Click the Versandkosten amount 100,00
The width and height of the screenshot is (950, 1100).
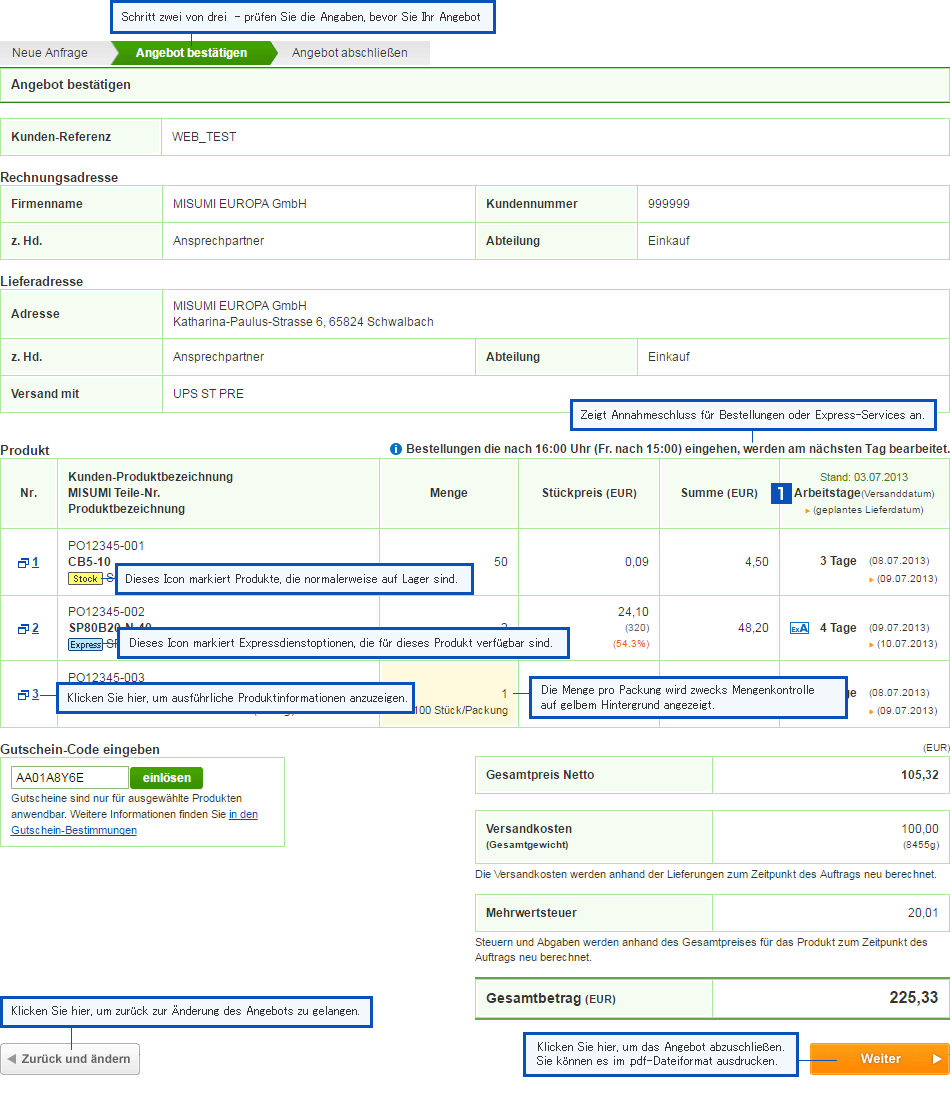(920, 829)
